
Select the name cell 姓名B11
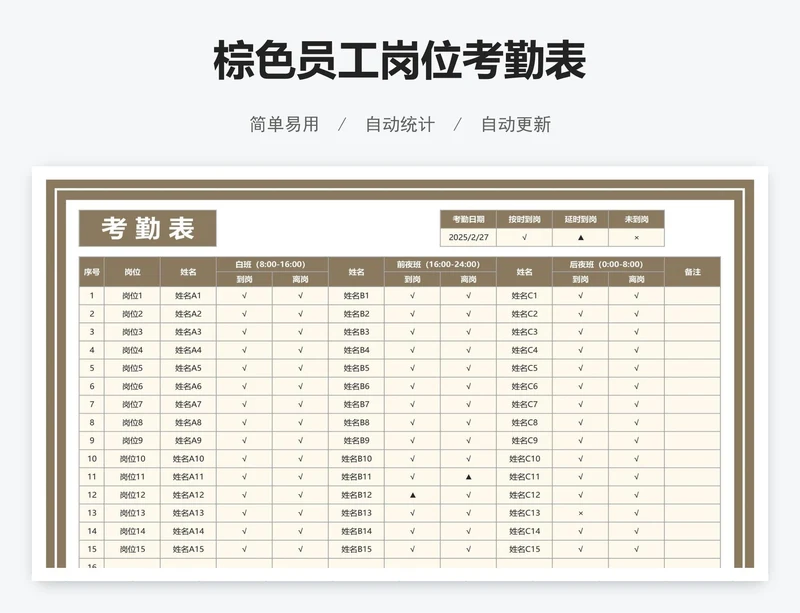coord(356,477)
